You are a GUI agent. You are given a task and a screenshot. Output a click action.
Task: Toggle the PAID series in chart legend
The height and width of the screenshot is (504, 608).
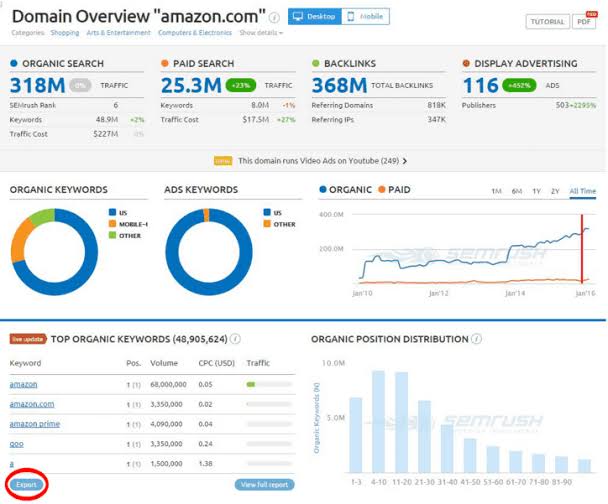click(x=394, y=190)
